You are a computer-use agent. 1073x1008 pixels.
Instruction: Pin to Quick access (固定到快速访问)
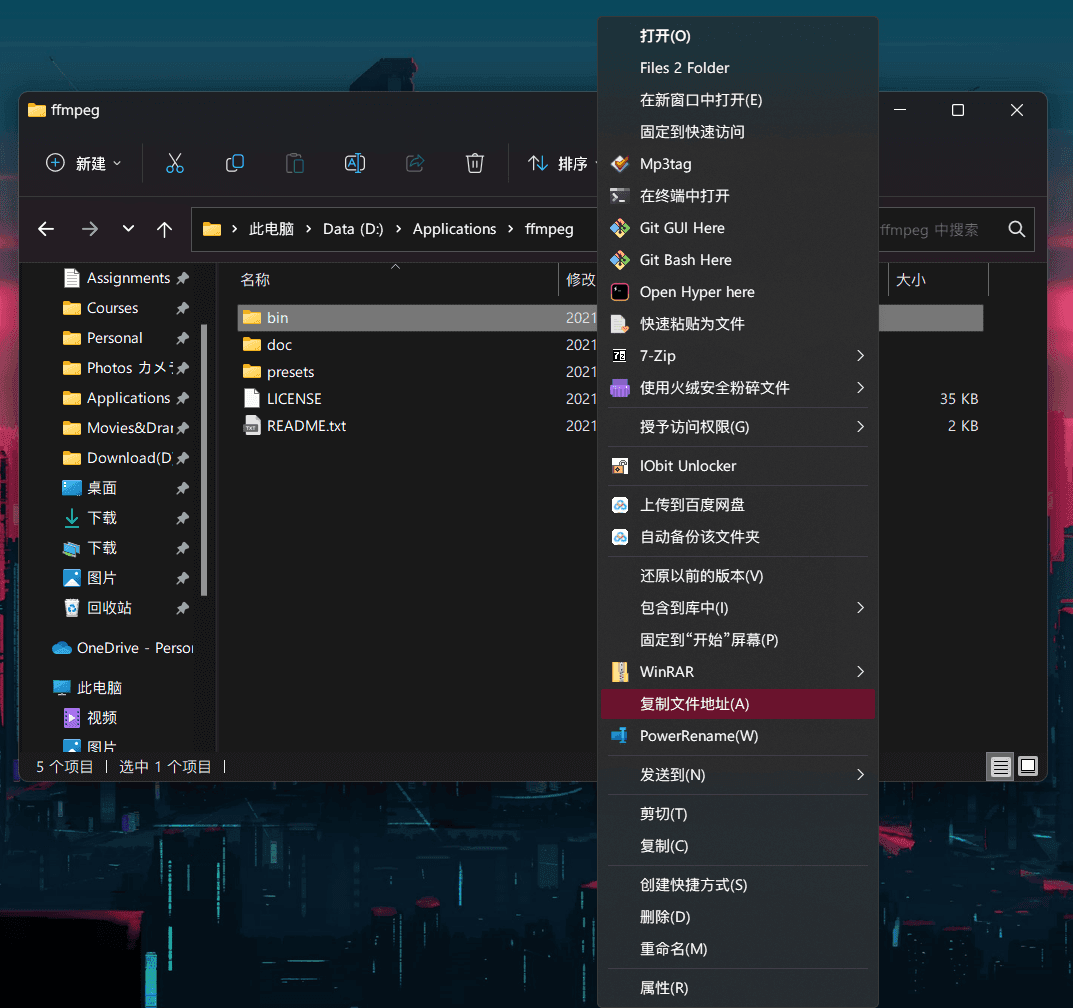(738, 132)
